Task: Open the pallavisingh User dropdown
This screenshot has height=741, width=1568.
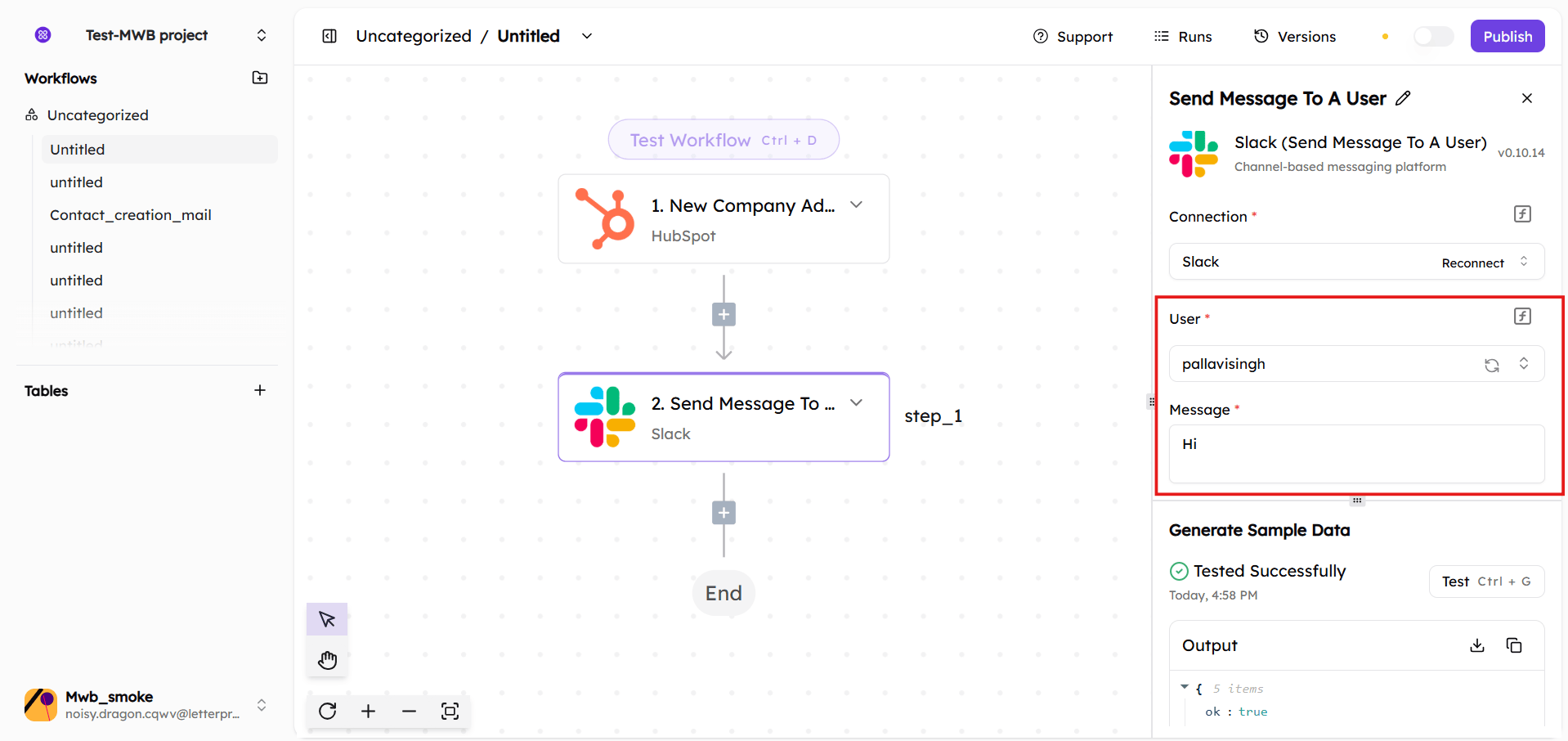Action: pos(1524,364)
